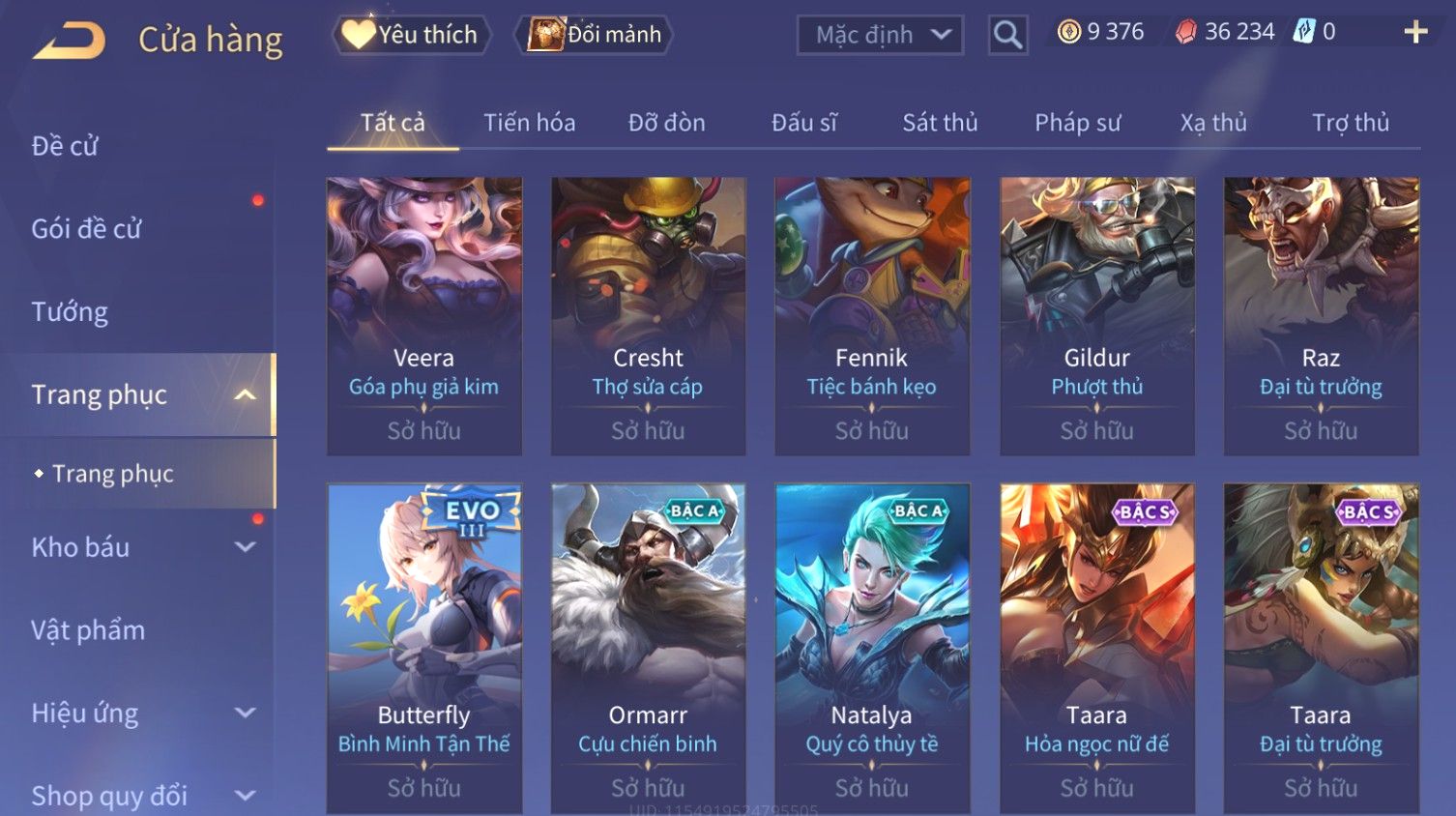Select the Pháp sư filter tab

pyautogui.click(x=1078, y=123)
